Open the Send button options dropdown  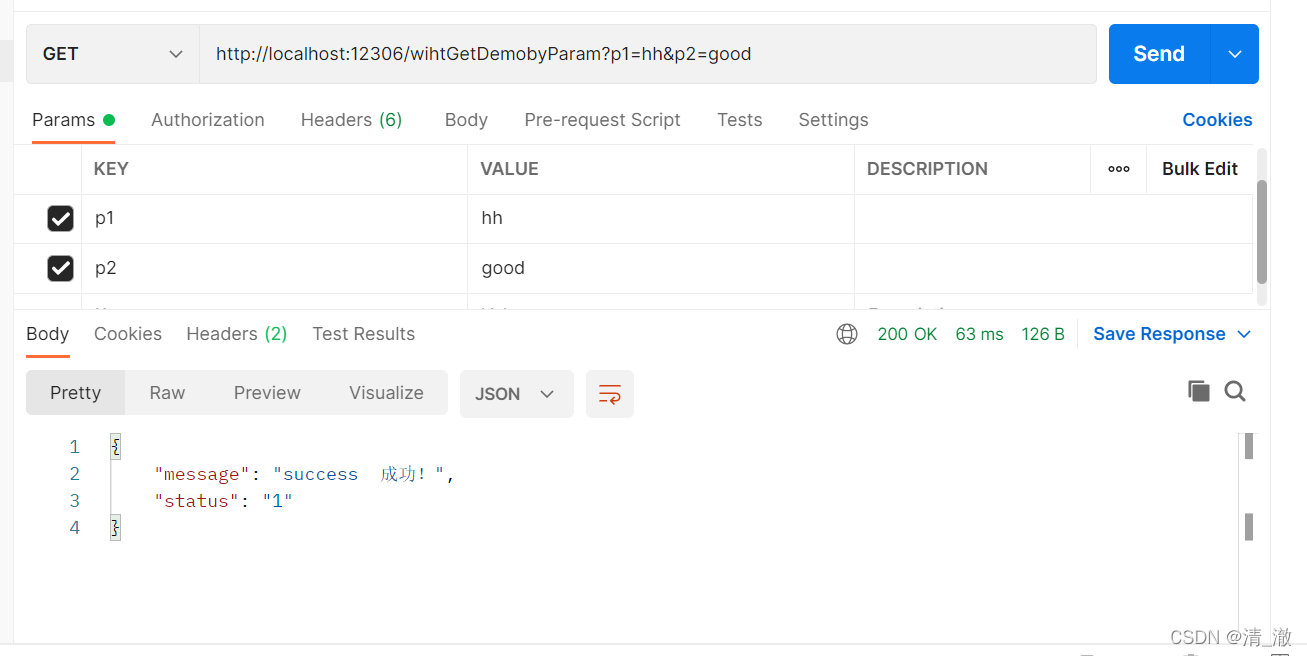(1235, 54)
